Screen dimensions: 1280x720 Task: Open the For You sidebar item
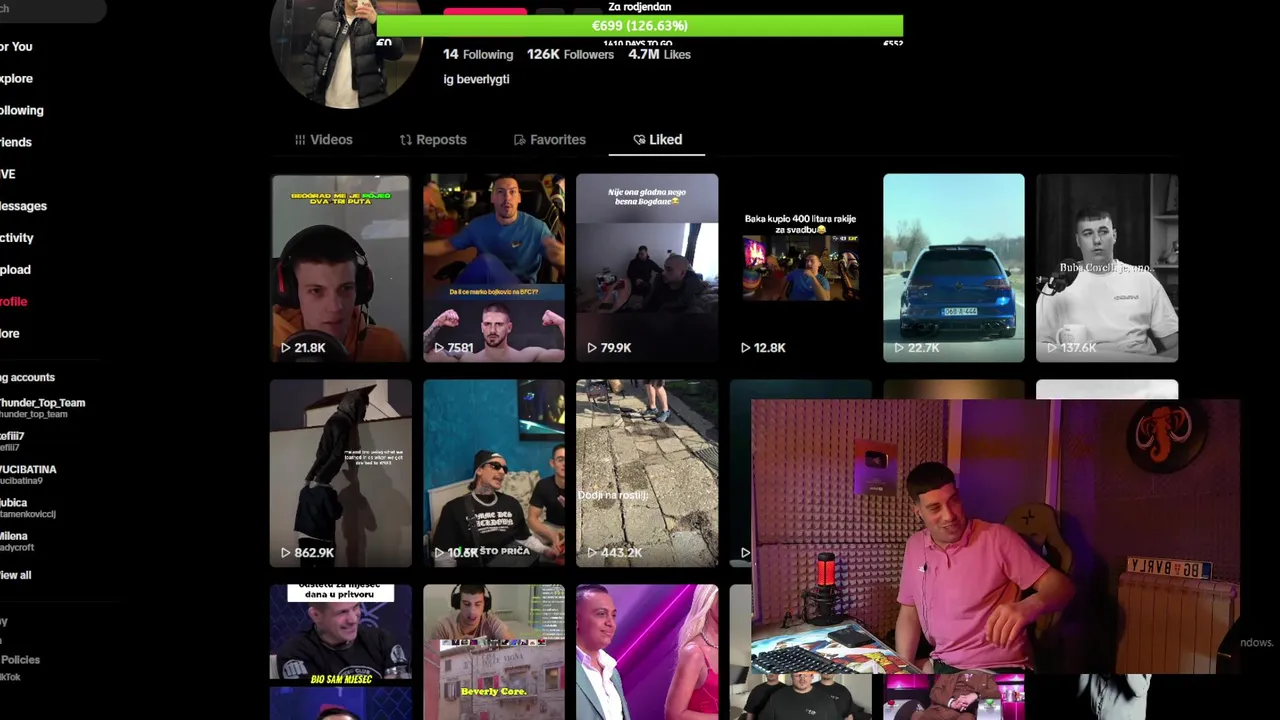tap(16, 47)
